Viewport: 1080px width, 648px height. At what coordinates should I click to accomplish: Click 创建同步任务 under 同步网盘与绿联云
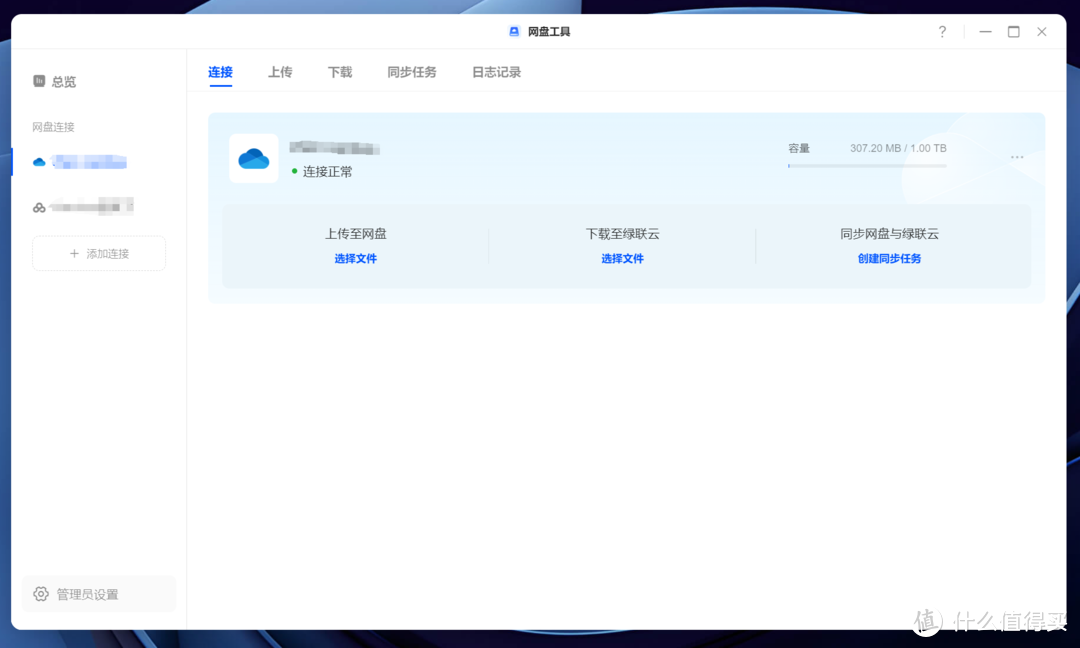coord(890,259)
